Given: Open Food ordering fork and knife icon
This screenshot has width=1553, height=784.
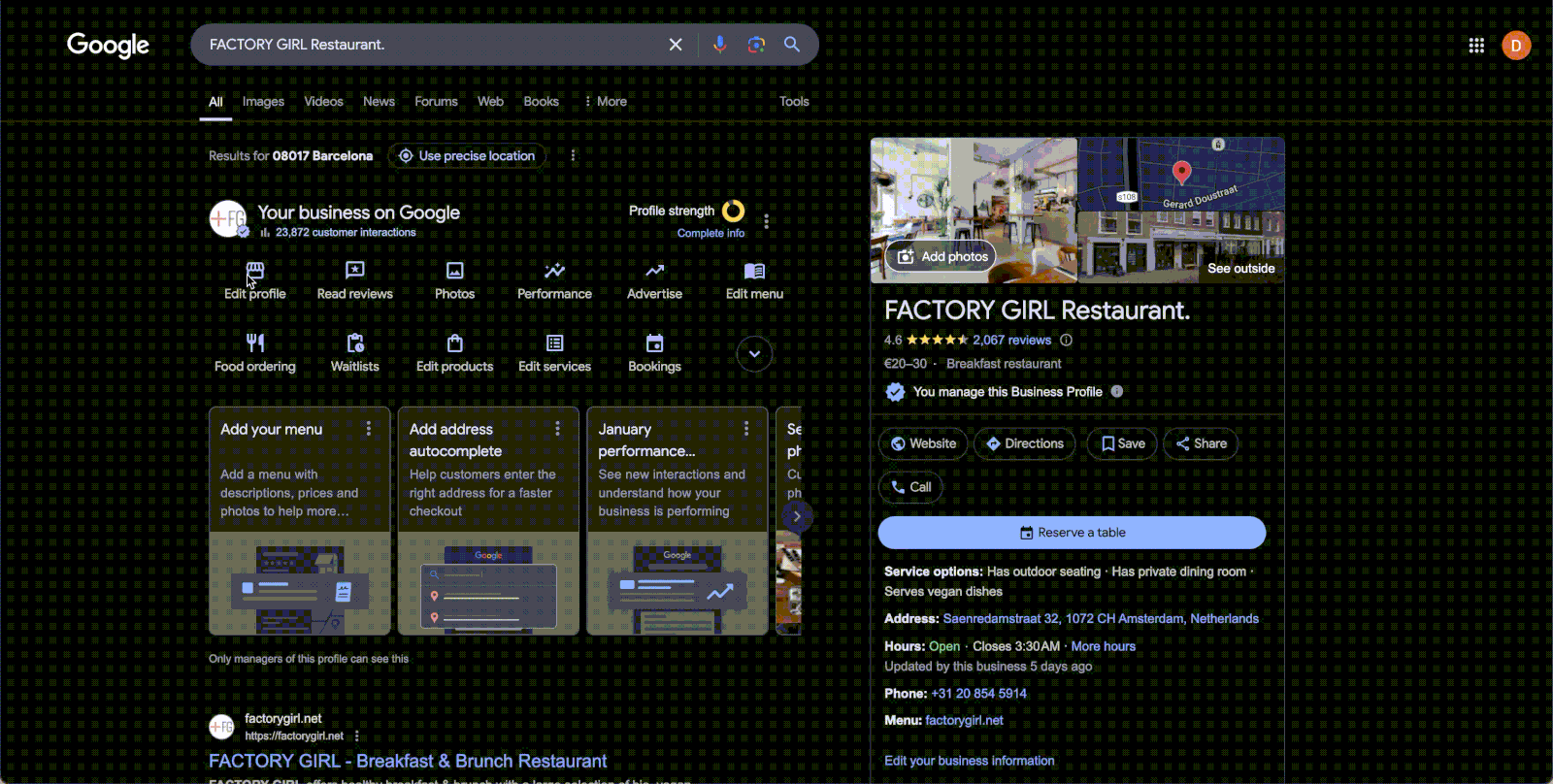Looking at the screenshot, I should [255, 343].
